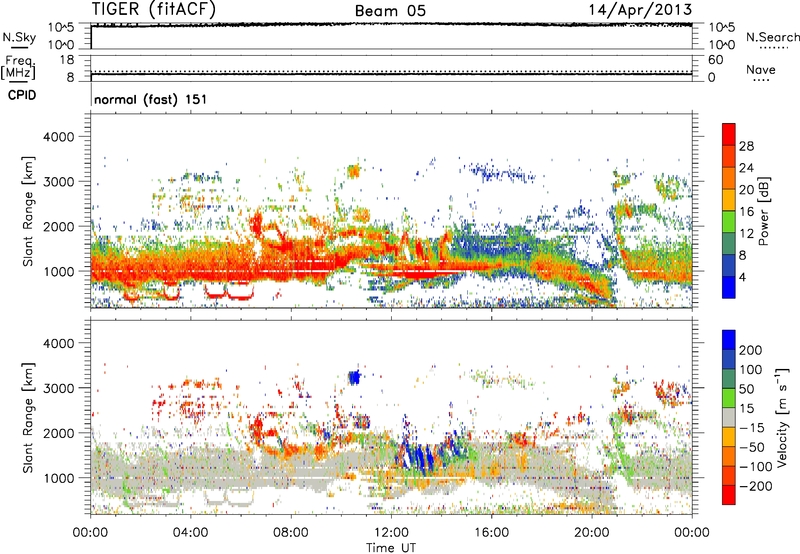
Task: Click the "Freq. [MHz]" axis label
Action: click(x=19, y=67)
